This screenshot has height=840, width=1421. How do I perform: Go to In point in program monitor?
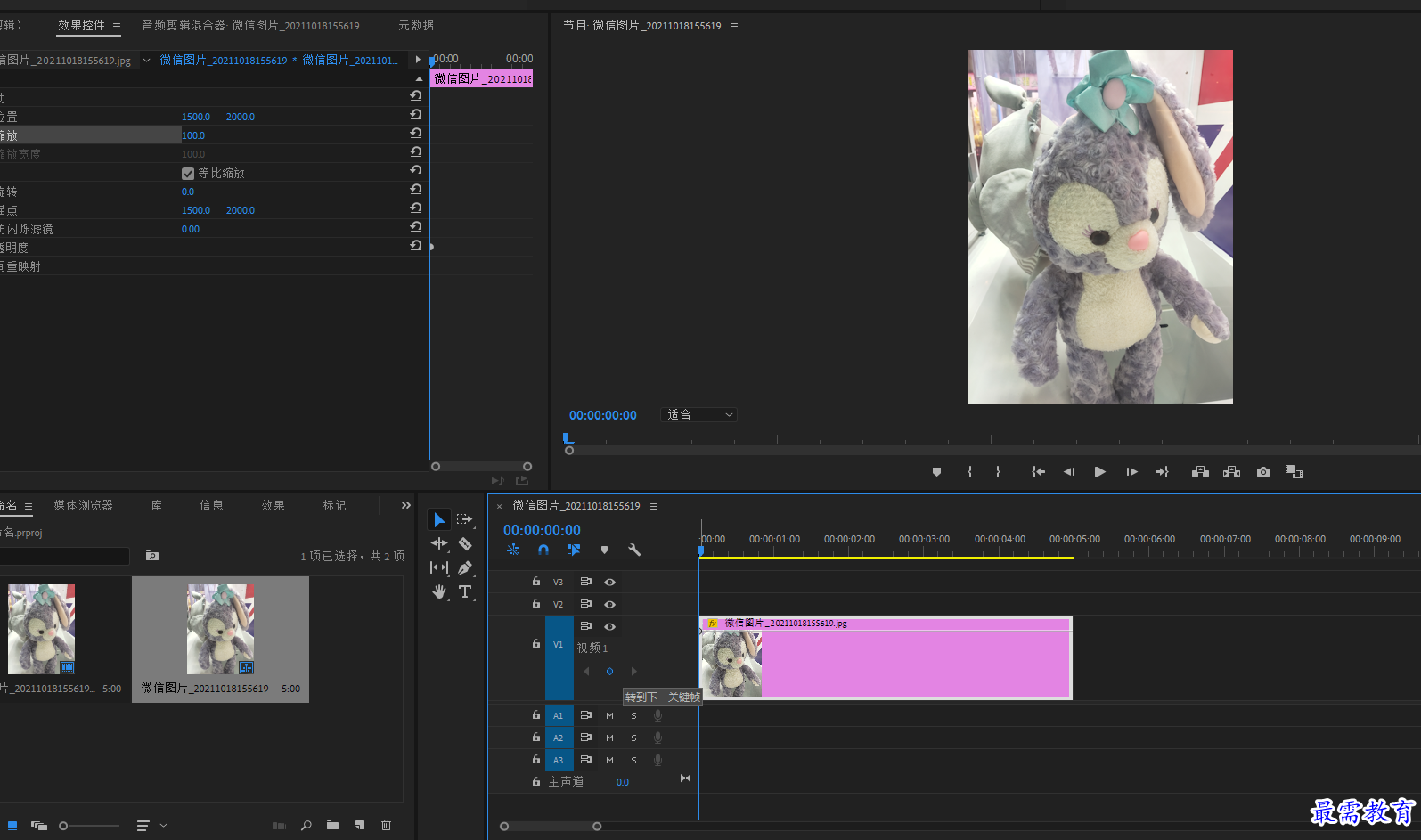coord(1038,472)
